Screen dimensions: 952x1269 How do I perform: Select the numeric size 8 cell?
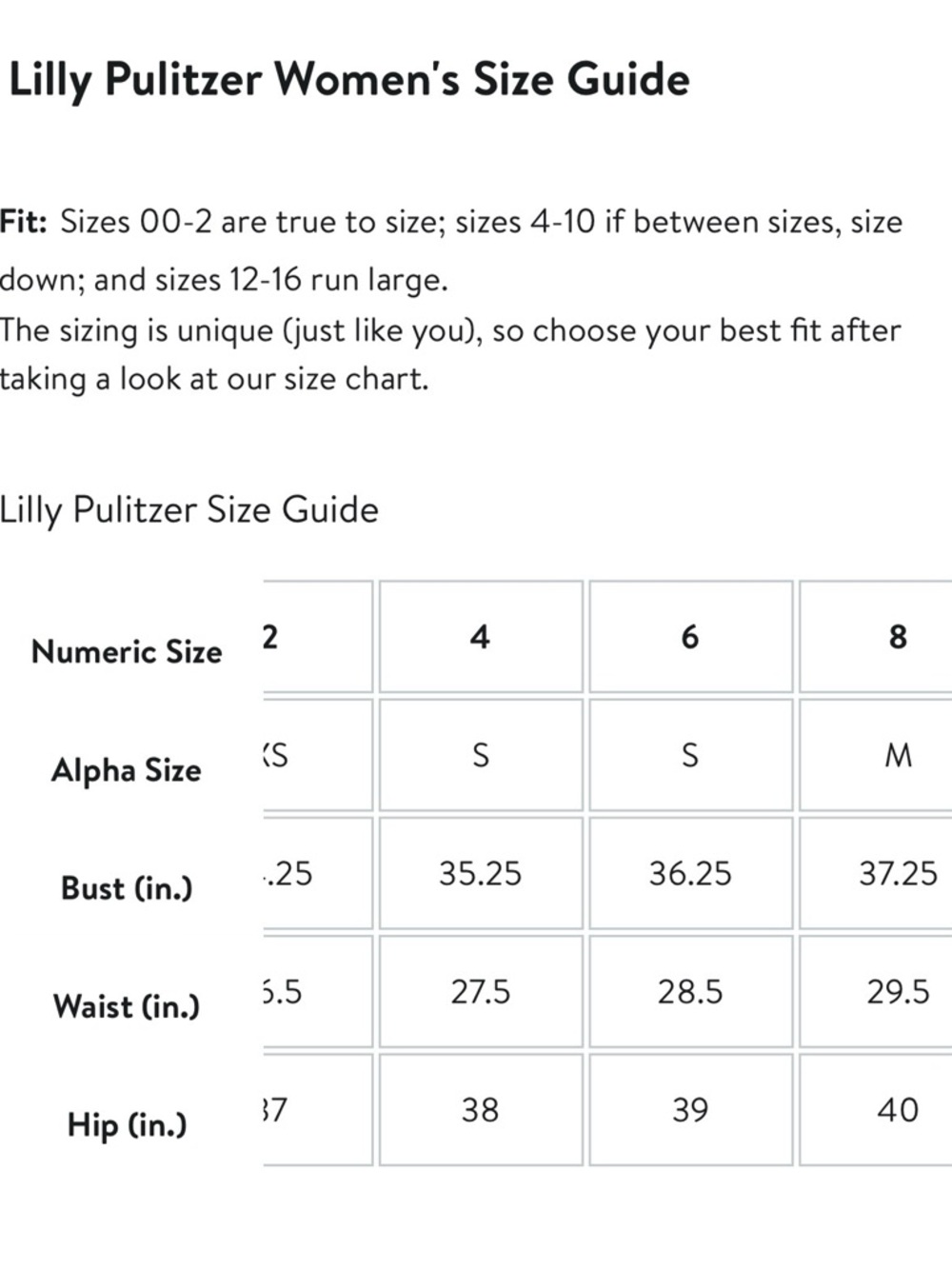click(876, 636)
